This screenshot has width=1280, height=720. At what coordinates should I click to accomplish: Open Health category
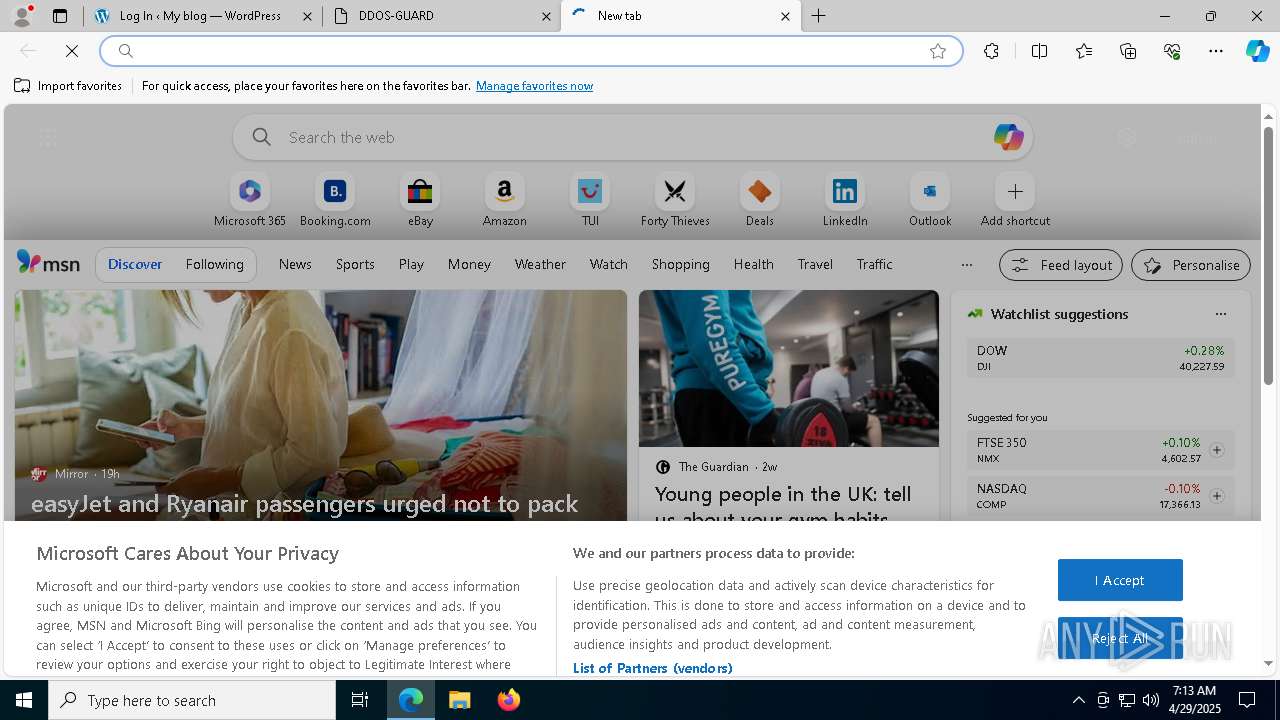point(753,264)
